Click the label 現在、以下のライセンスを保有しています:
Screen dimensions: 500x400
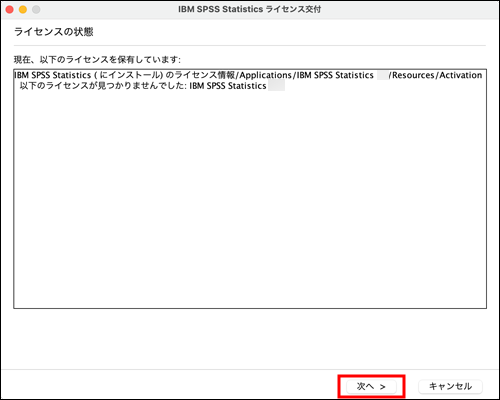97,60
